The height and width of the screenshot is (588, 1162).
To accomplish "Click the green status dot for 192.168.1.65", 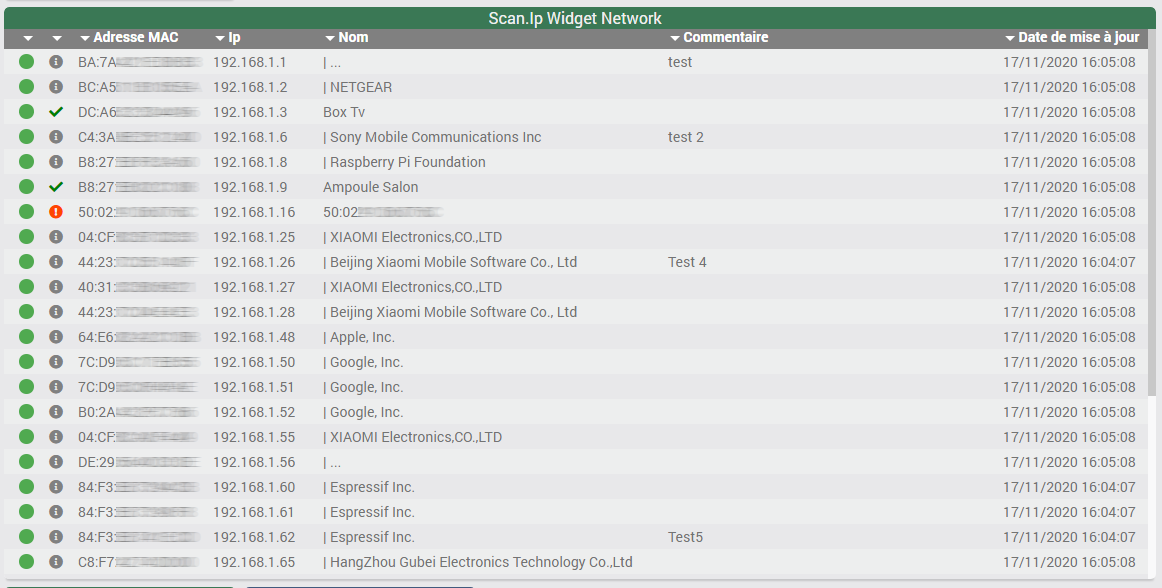I will click(x=27, y=562).
